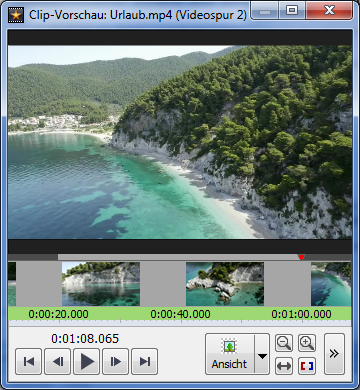360x390 pixels.
Task: Jump to clip end
Action: (x=145, y=362)
